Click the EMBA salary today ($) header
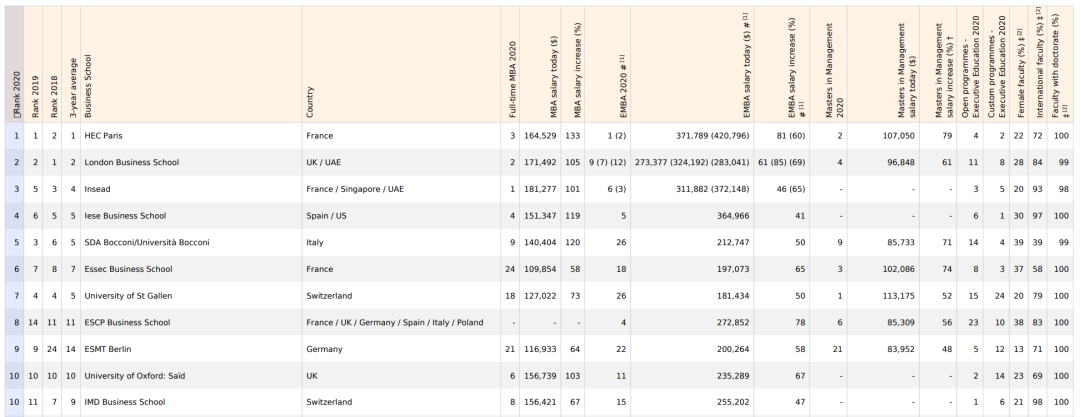1080x417 pixels. [x=692, y=65]
